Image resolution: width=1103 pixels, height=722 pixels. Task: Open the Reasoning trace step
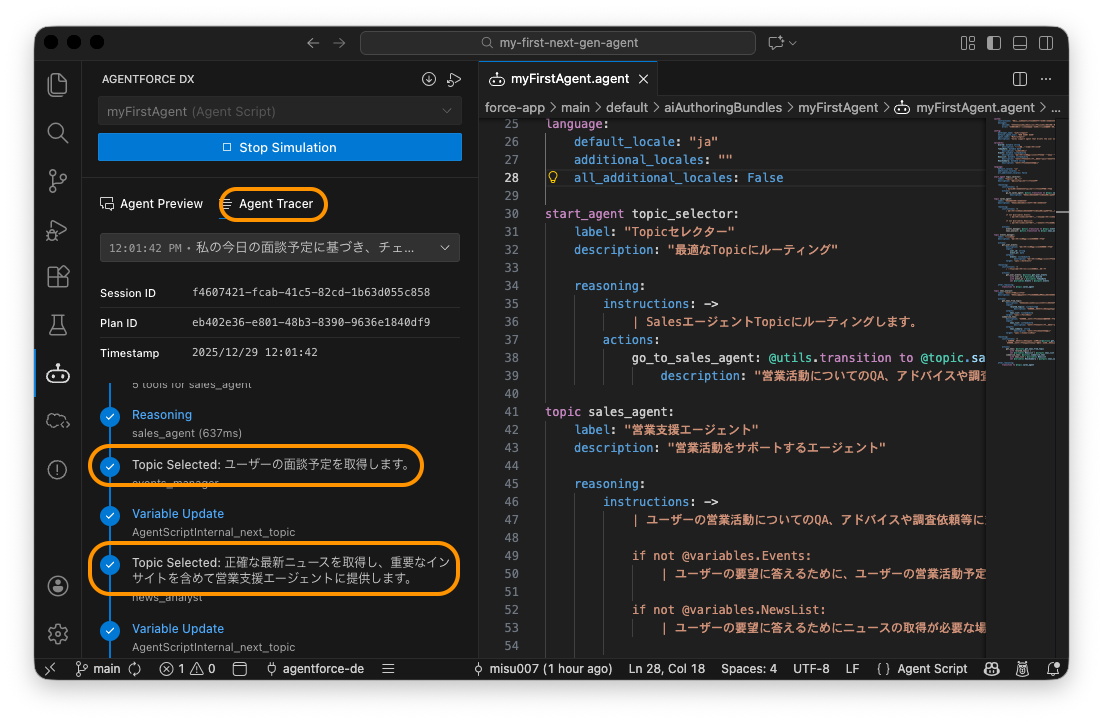pos(162,414)
